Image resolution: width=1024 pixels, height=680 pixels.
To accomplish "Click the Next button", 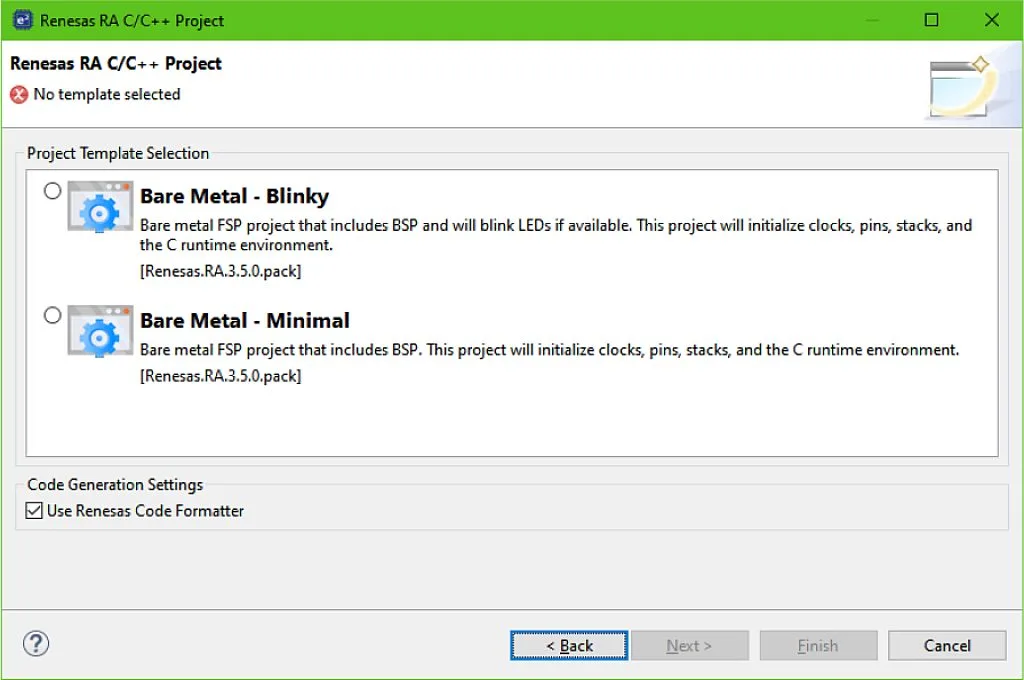I will coord(689,646).
